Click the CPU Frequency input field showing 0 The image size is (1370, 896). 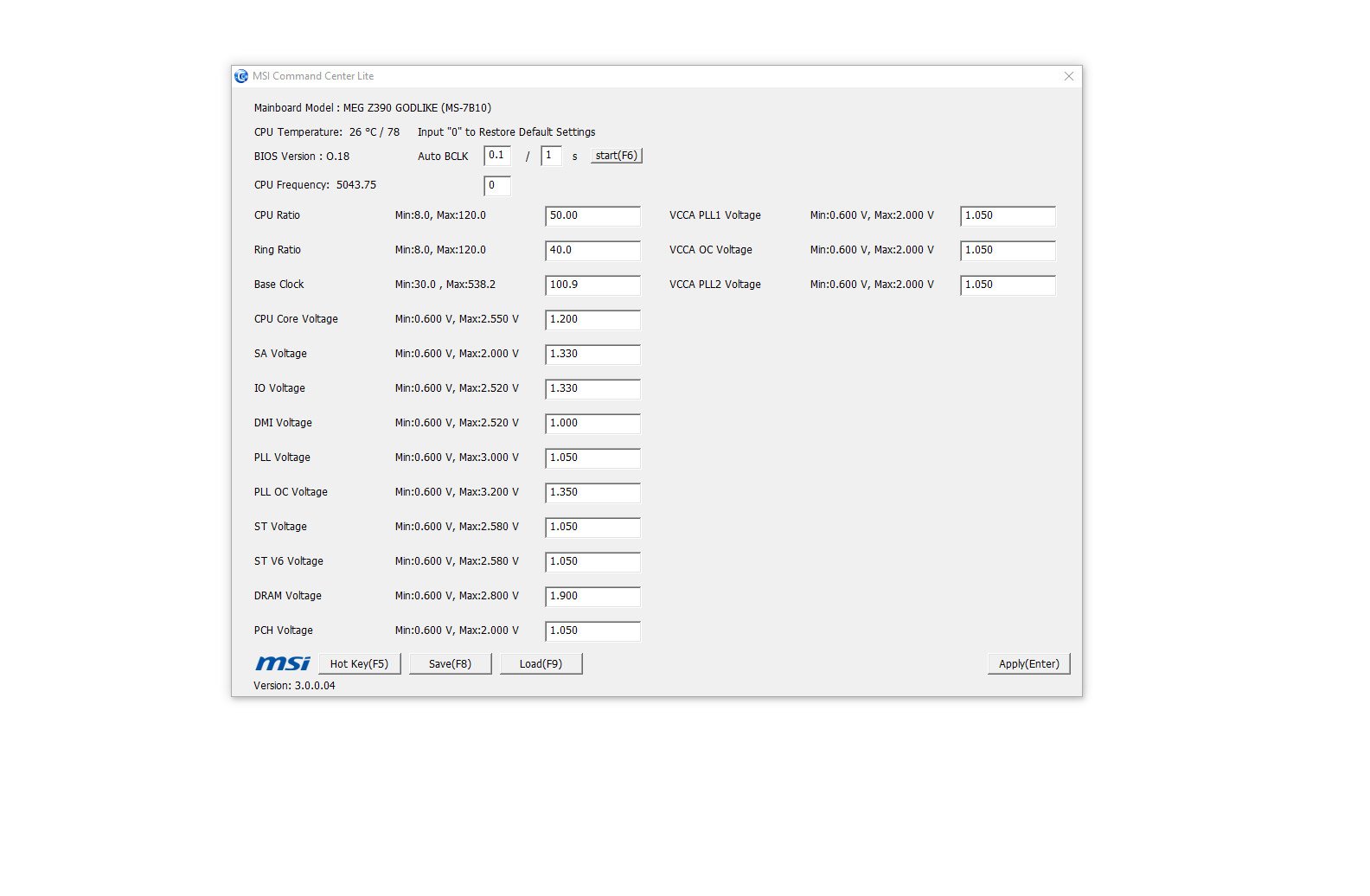click(x=497, y=185)
